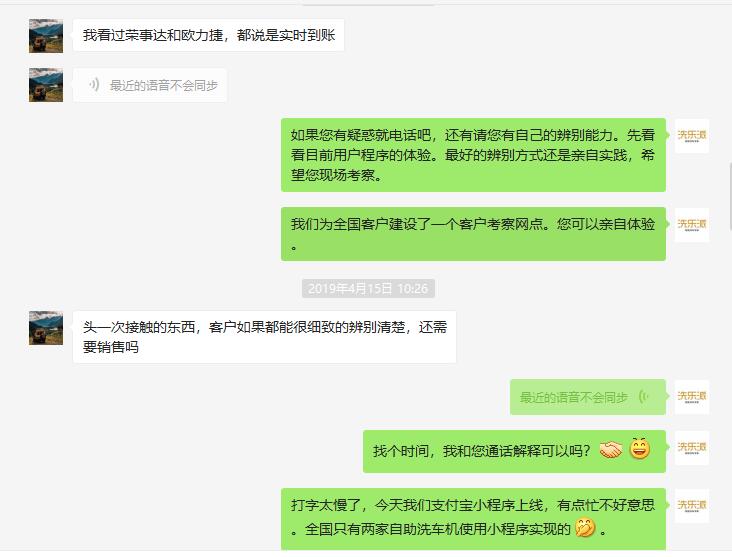Click the landscape avatar next to incoming voice message

(x=46, y=85)
